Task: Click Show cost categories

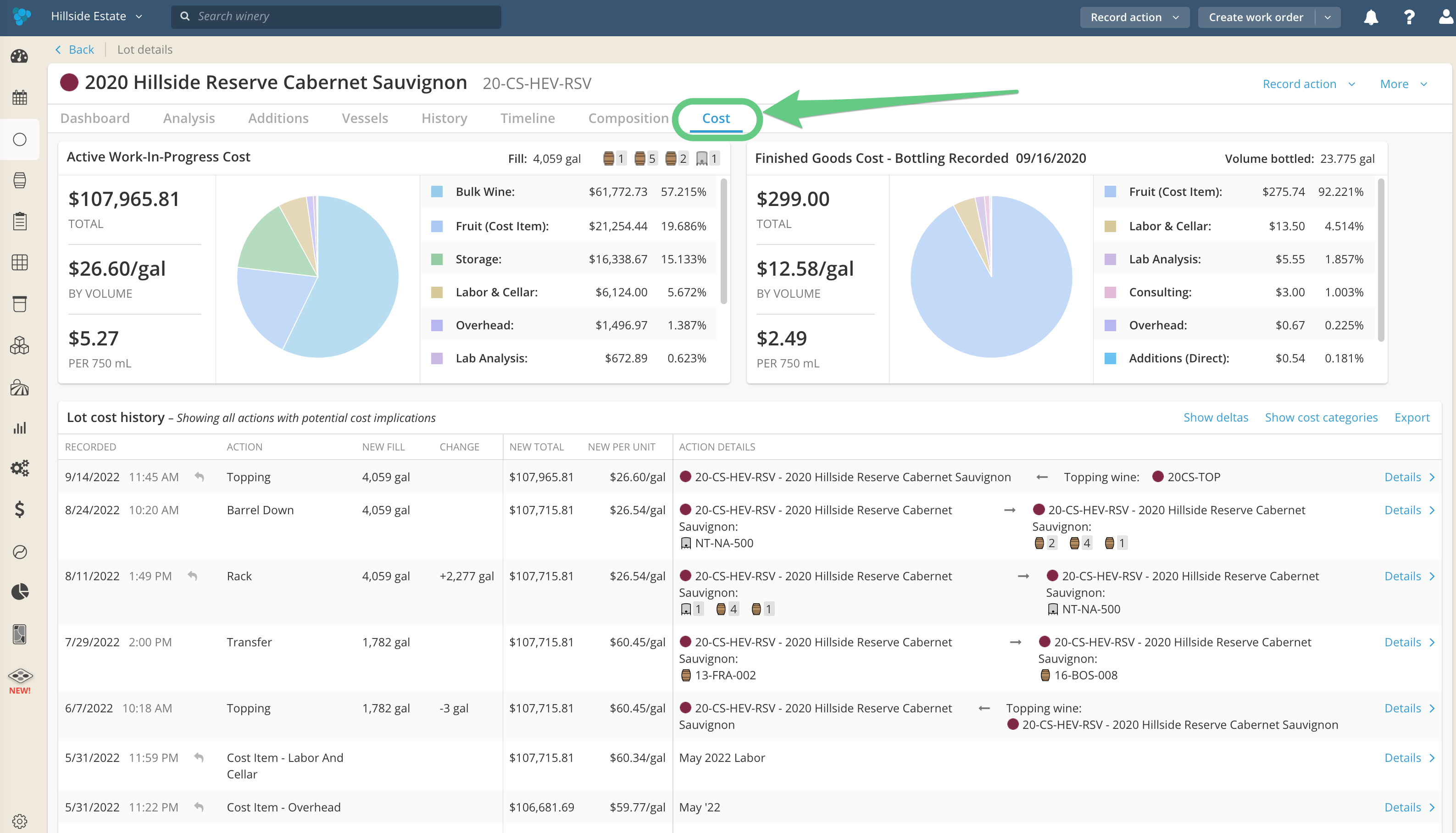Action: pyautogui.click(x=1321, y=417)
